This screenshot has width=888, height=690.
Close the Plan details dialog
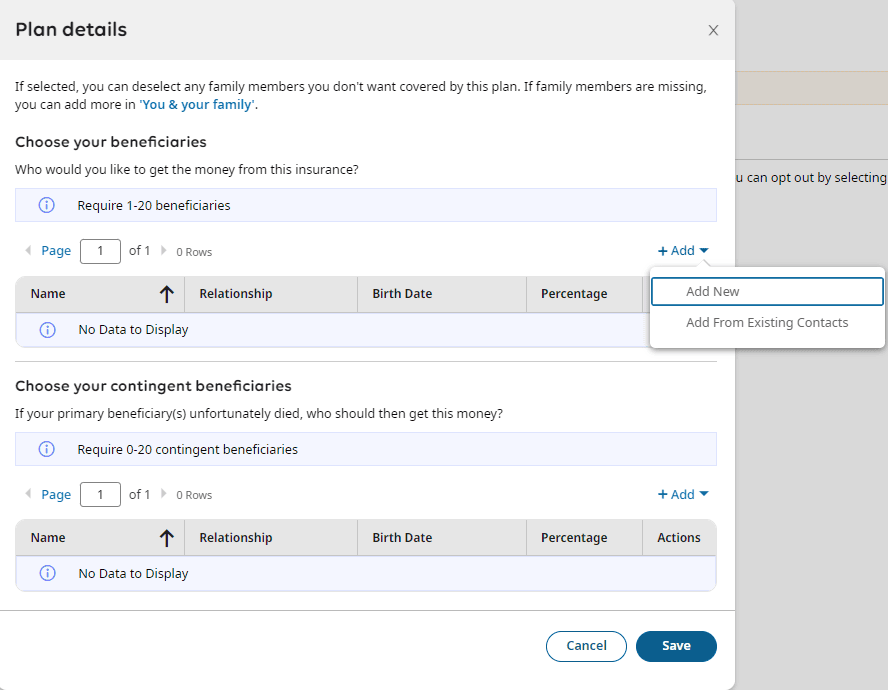click(713, 30)
